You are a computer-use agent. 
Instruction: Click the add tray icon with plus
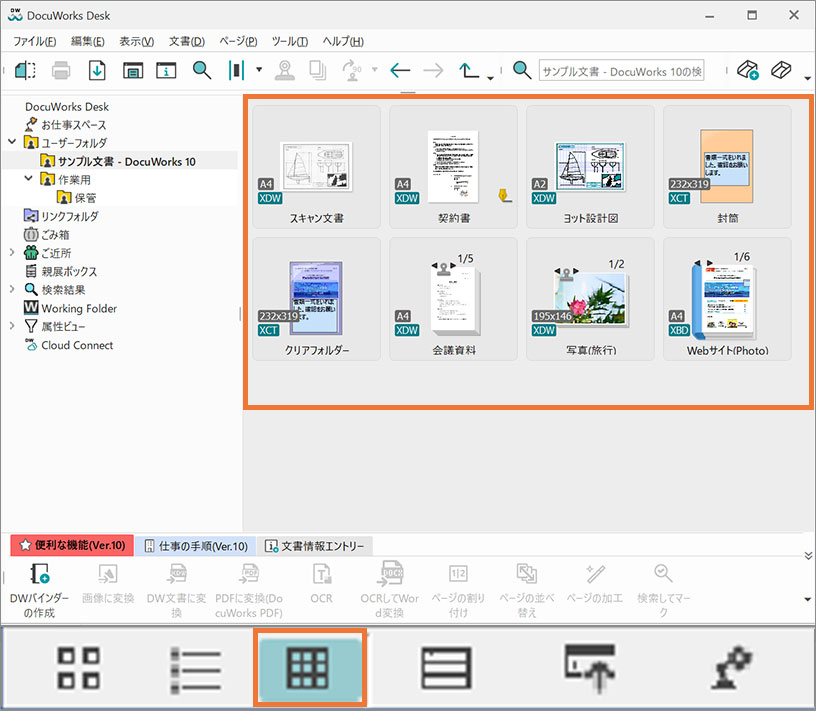748,70
